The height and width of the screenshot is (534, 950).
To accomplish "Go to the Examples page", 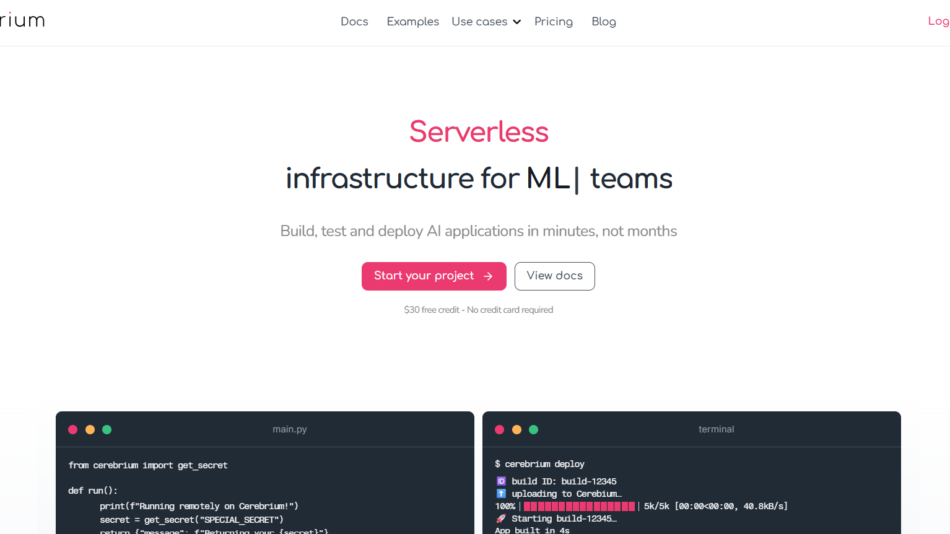I will [412, 22].
